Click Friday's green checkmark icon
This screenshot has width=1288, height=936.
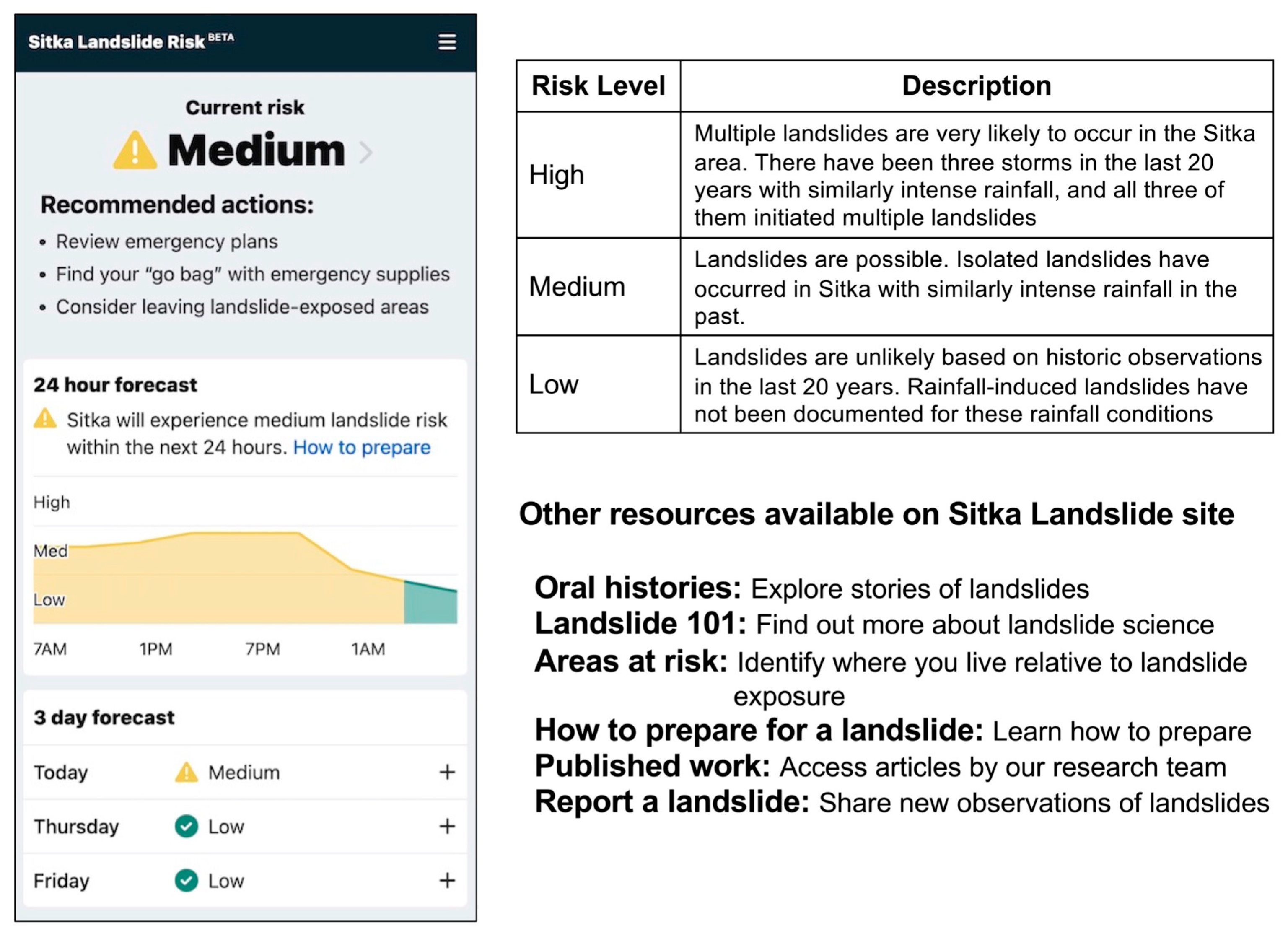(186, 880)
